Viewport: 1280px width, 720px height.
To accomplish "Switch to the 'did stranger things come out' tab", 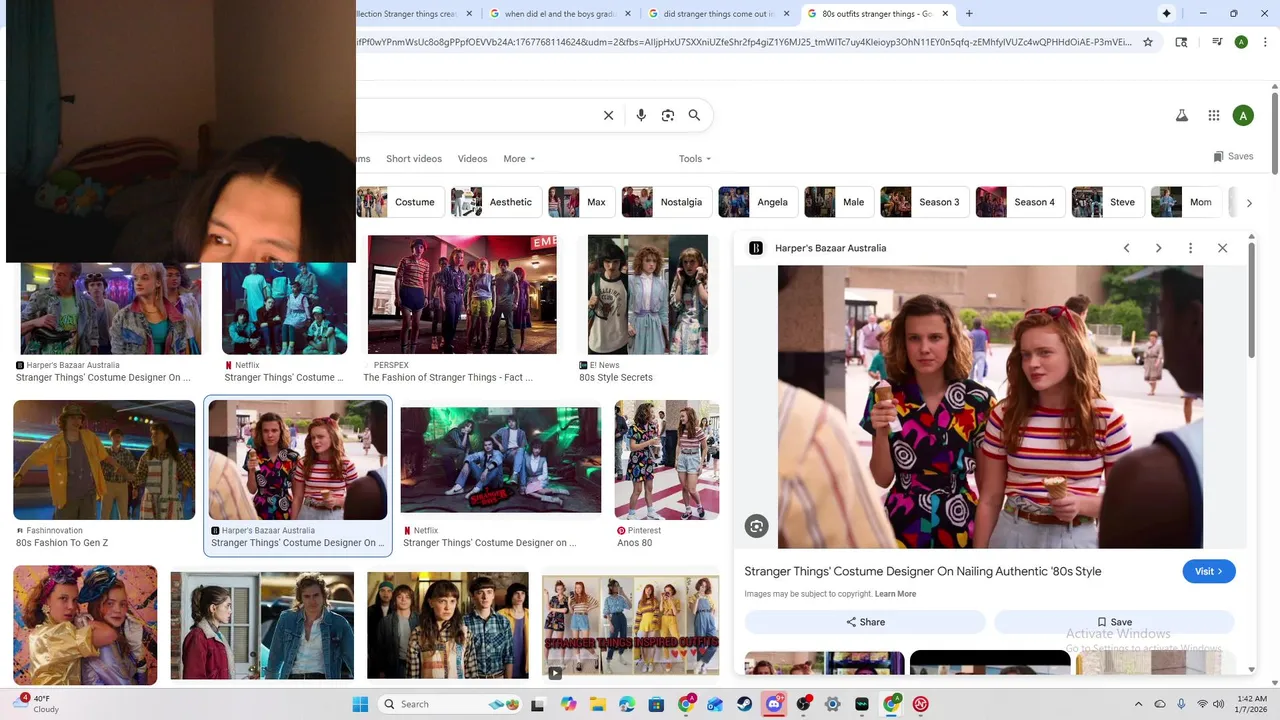I will pyautogui.click(x=718, y=14).
